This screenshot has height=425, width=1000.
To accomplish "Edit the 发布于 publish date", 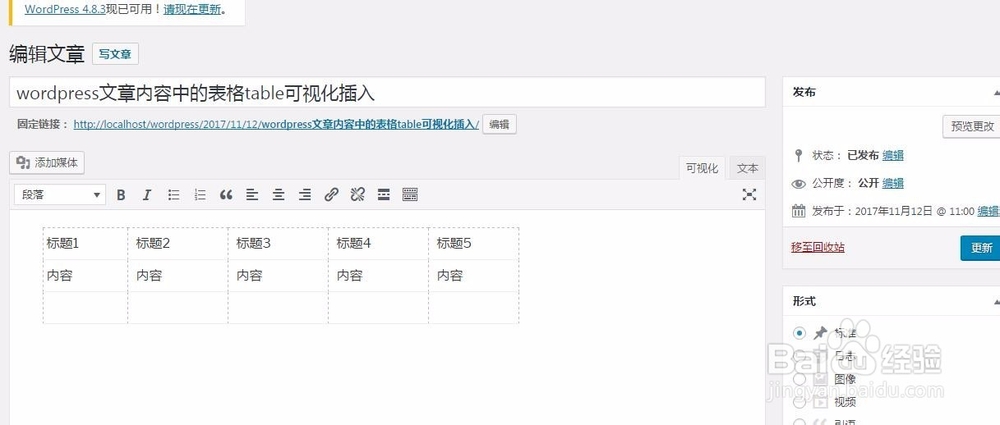I will click(x=989, y=211).
